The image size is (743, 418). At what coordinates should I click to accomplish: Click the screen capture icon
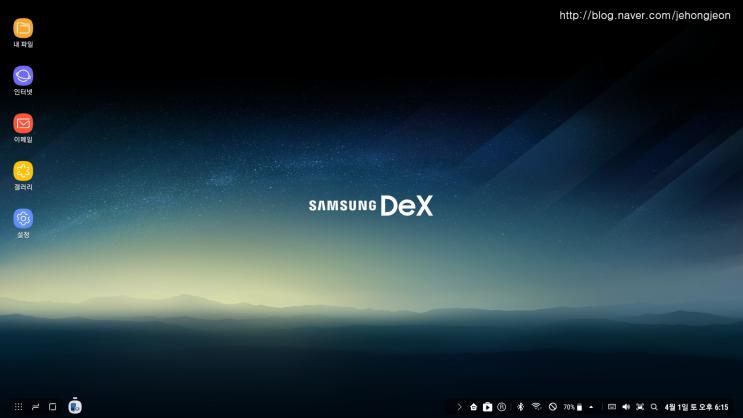point(640,407)
